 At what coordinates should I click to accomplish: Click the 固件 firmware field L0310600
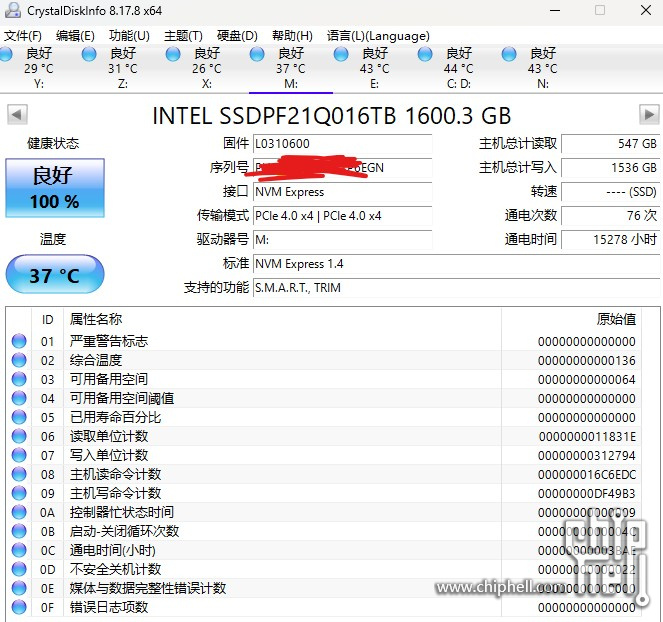click(340, 144)
